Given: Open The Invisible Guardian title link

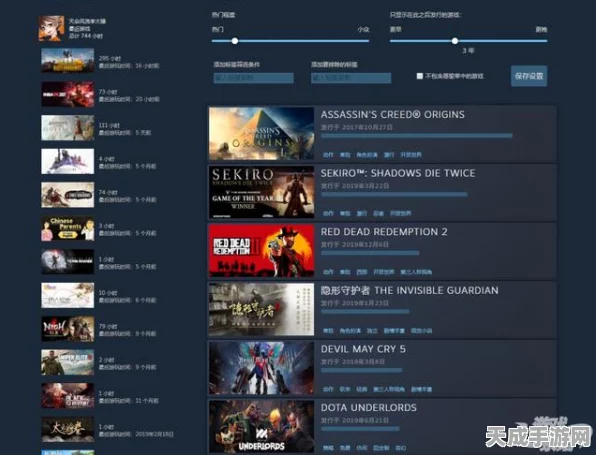Looking at the screenshot, I should pyautogui.click(x=409, y=290).
